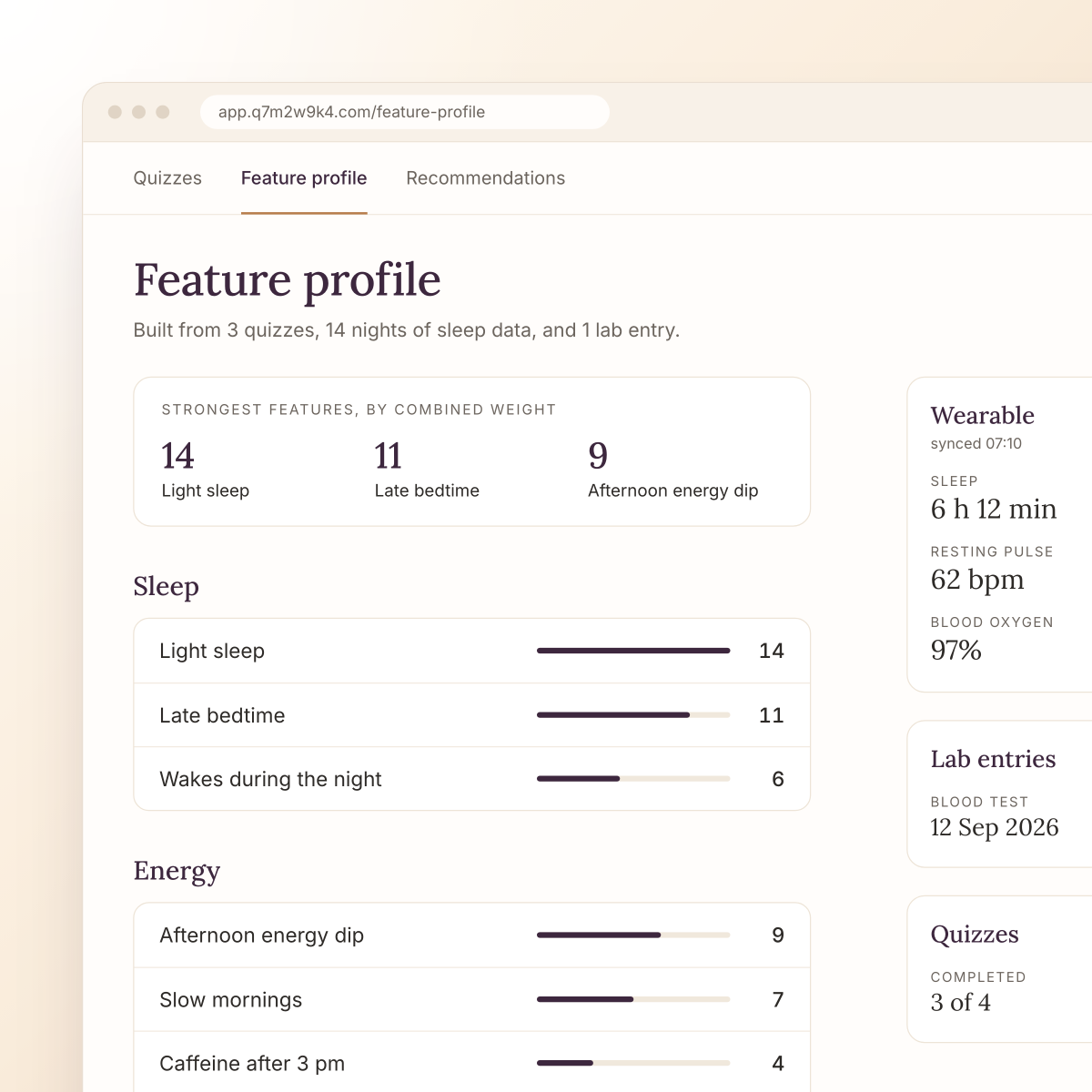Image resolution: width=1092 pixels, height=1092 pixels.
Task: Click the Late bedtime weight bar
Action: coord(633,715)
